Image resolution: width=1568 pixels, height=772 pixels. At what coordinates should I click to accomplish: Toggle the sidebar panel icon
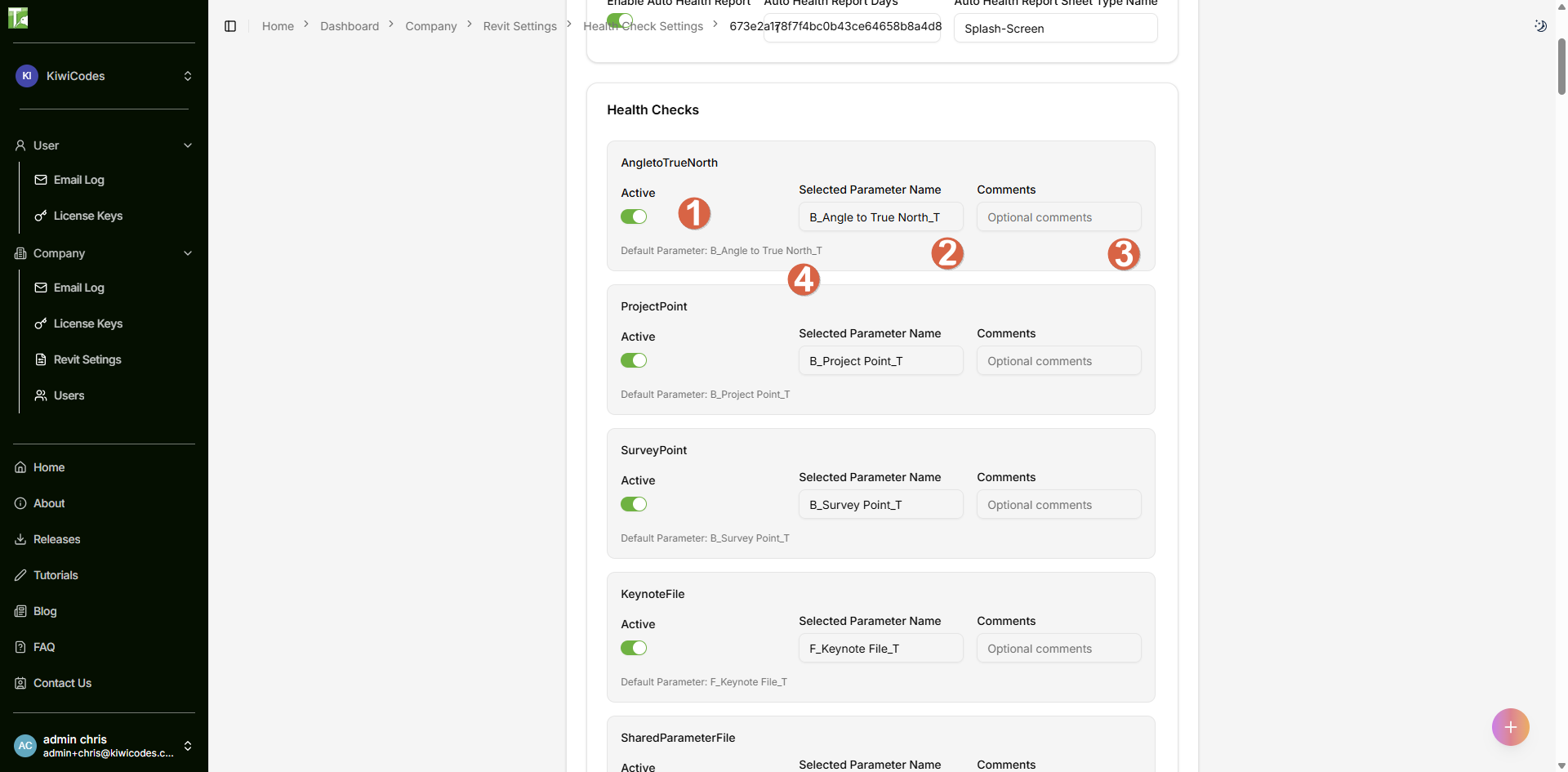tap(230, 26)
